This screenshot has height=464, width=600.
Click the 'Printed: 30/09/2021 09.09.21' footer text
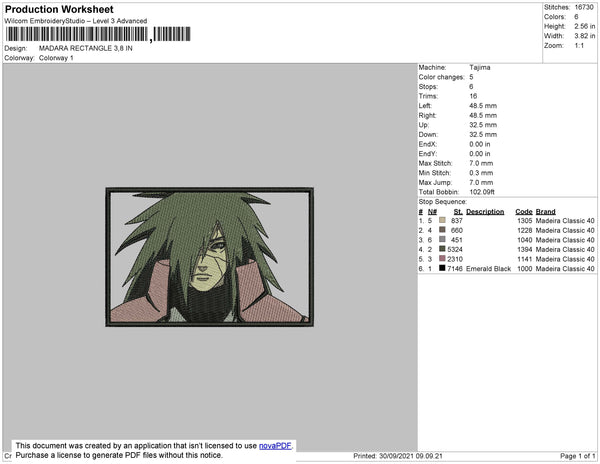pyautogui.click(x=398, y=456)
